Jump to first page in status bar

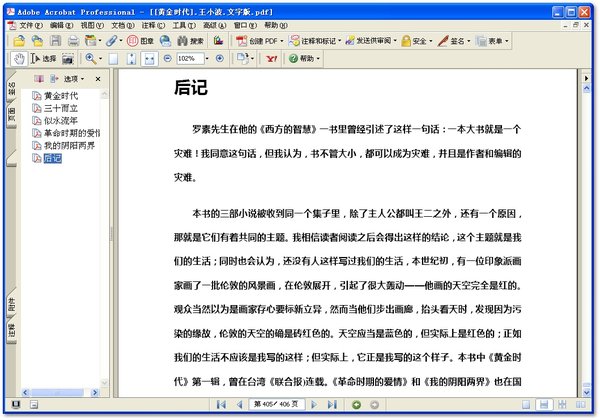point(219,404)
